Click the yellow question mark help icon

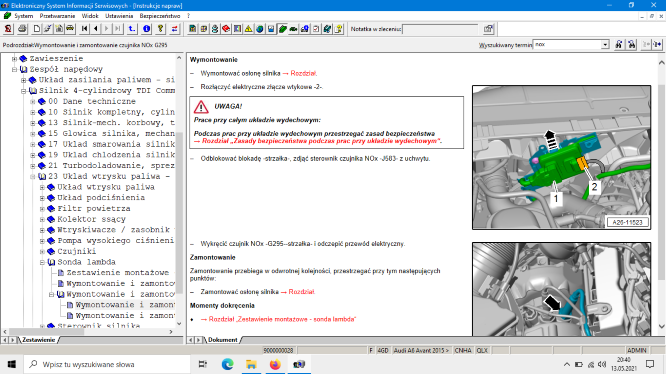coord(161,29)
